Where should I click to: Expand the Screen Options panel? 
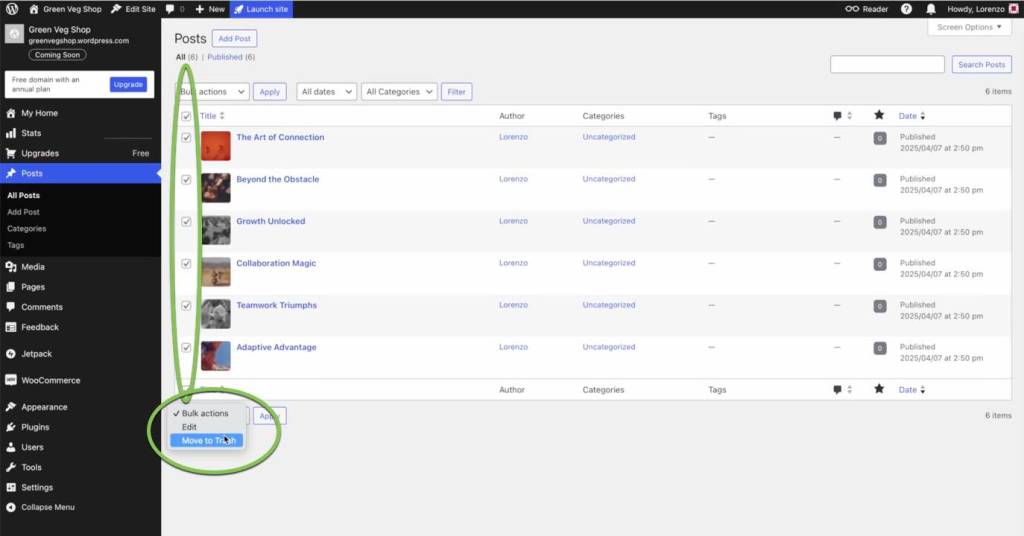pyautogui.click(x=969, y=27)
